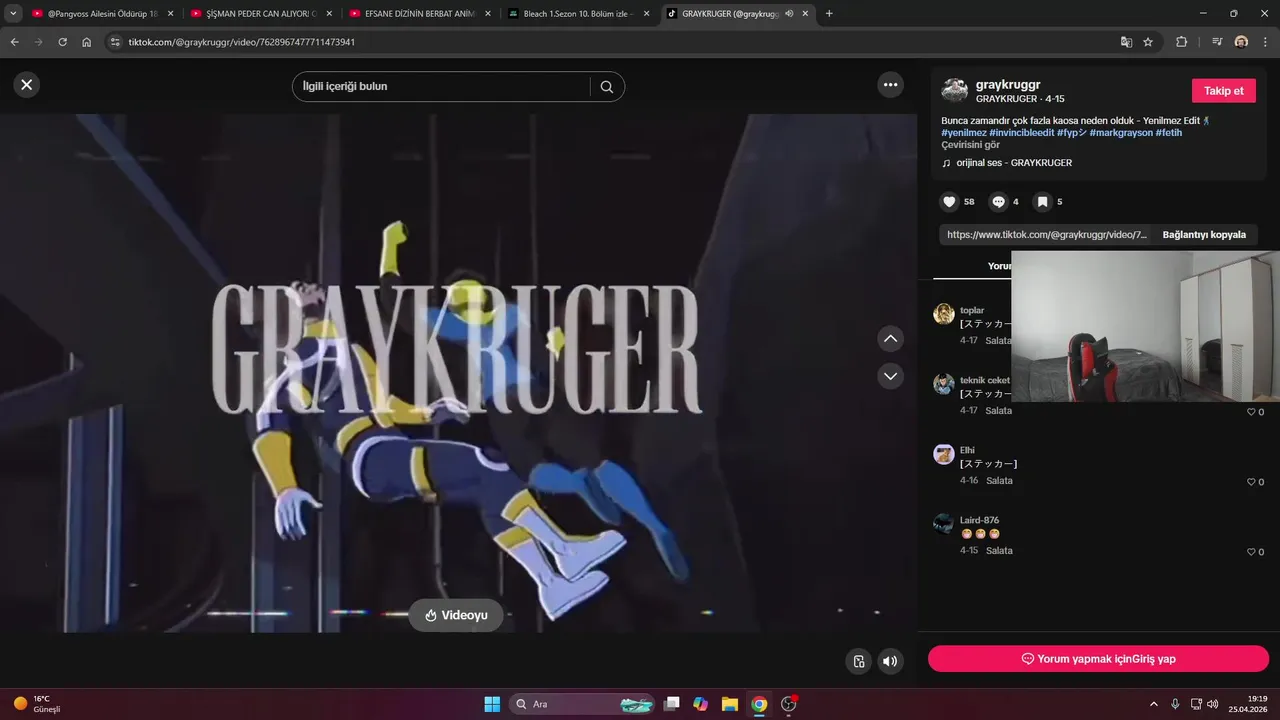
Task: Click Çevirisini gör translation link
Action: click(970, 145)
